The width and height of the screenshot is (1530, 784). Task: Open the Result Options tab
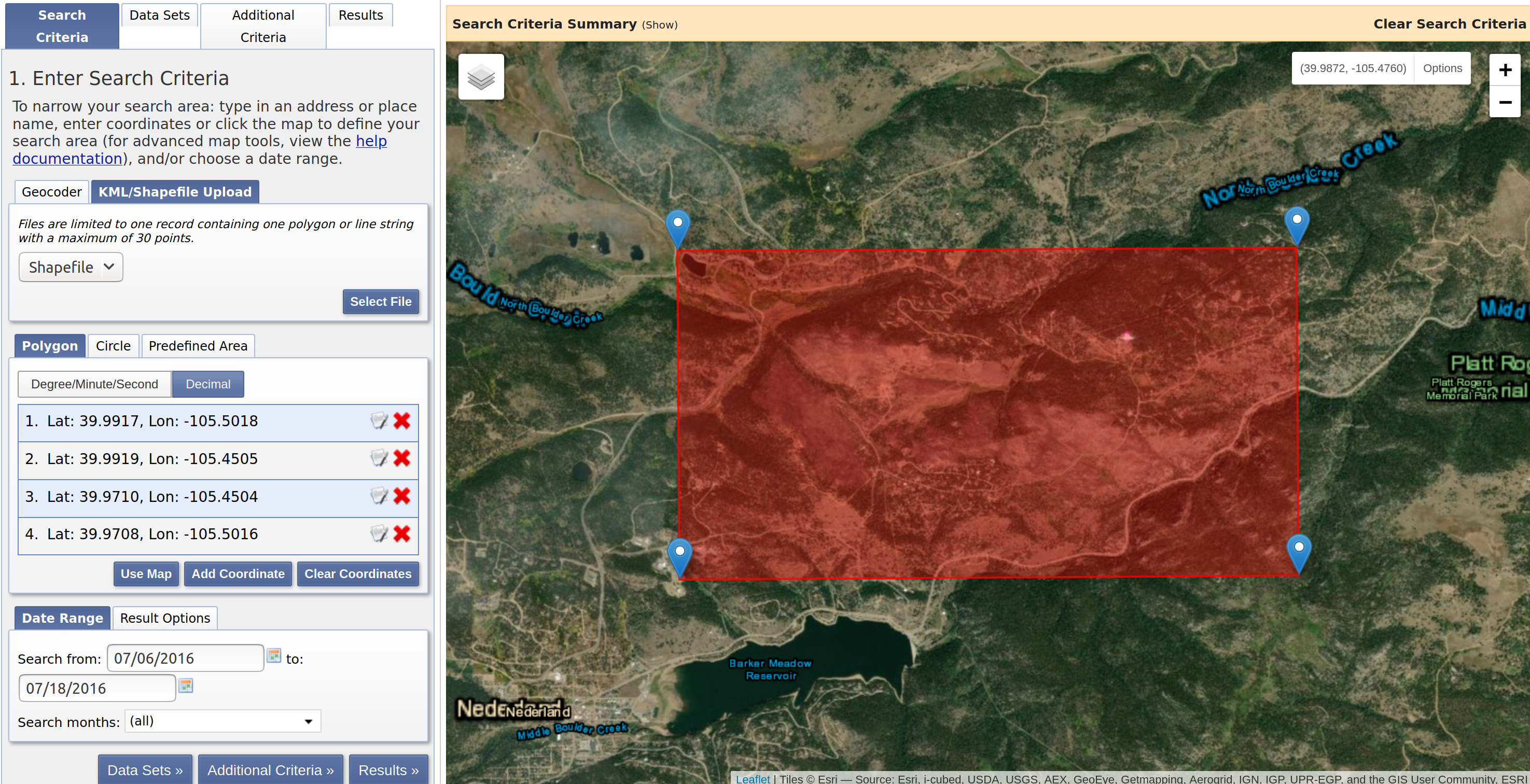pos(164,618)
